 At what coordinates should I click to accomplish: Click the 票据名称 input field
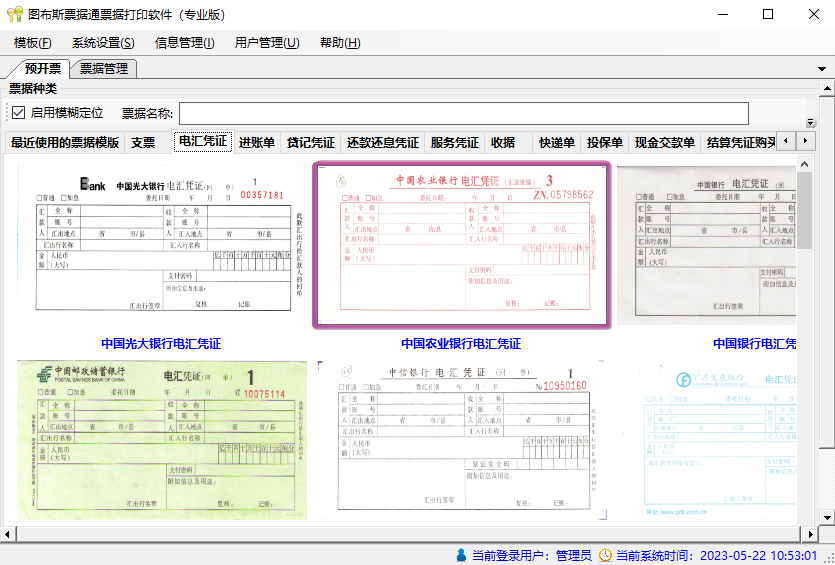[464, 113]
